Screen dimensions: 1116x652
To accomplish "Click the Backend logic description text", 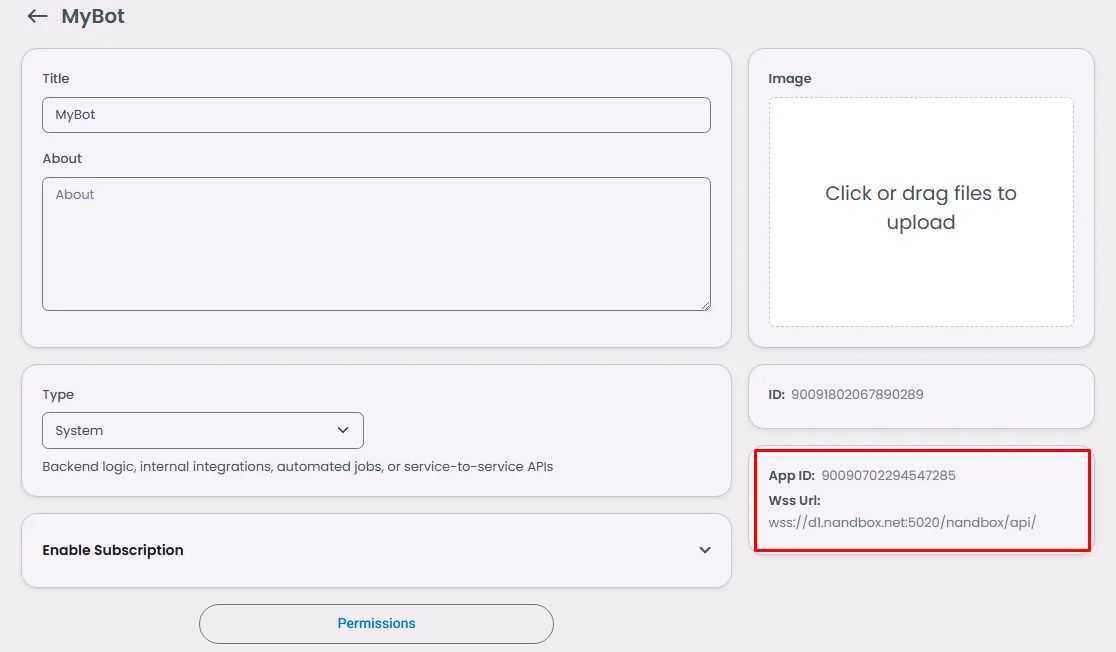I will [298, 467].
